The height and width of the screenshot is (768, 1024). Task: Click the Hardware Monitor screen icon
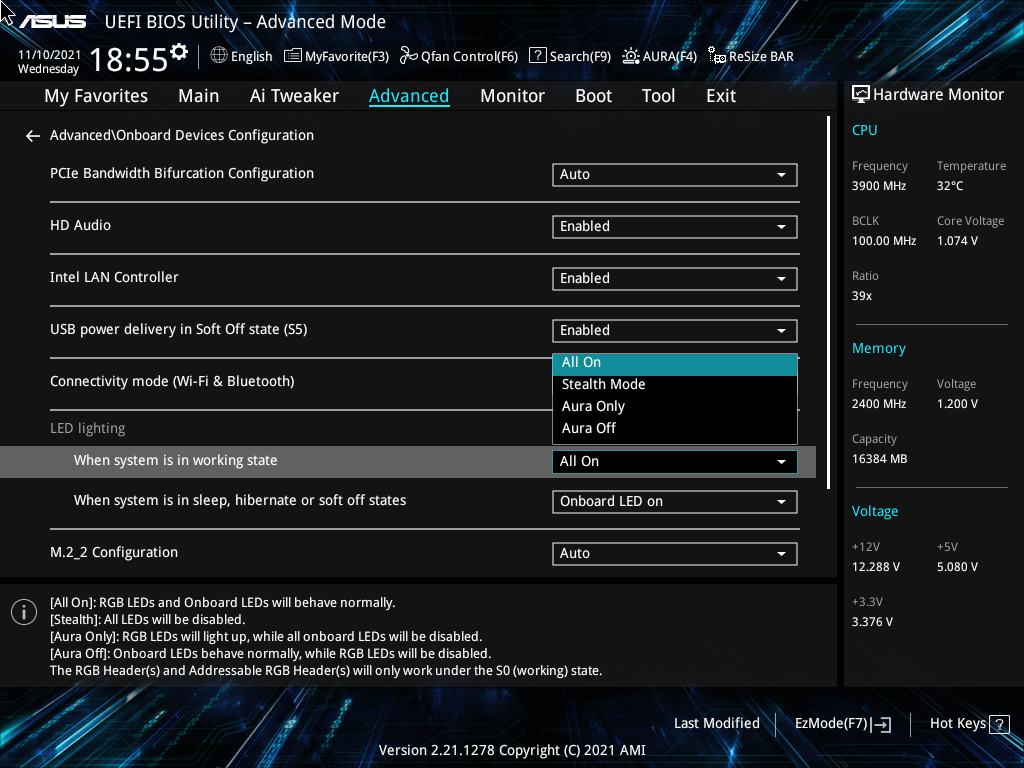pyautogui.click(x=861, y=95)
